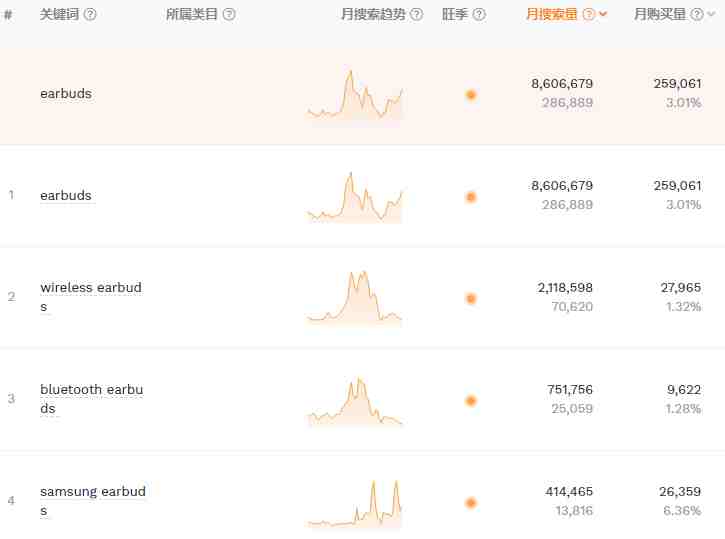Click the help icon next to 所属类目

(x=229, y=14)
